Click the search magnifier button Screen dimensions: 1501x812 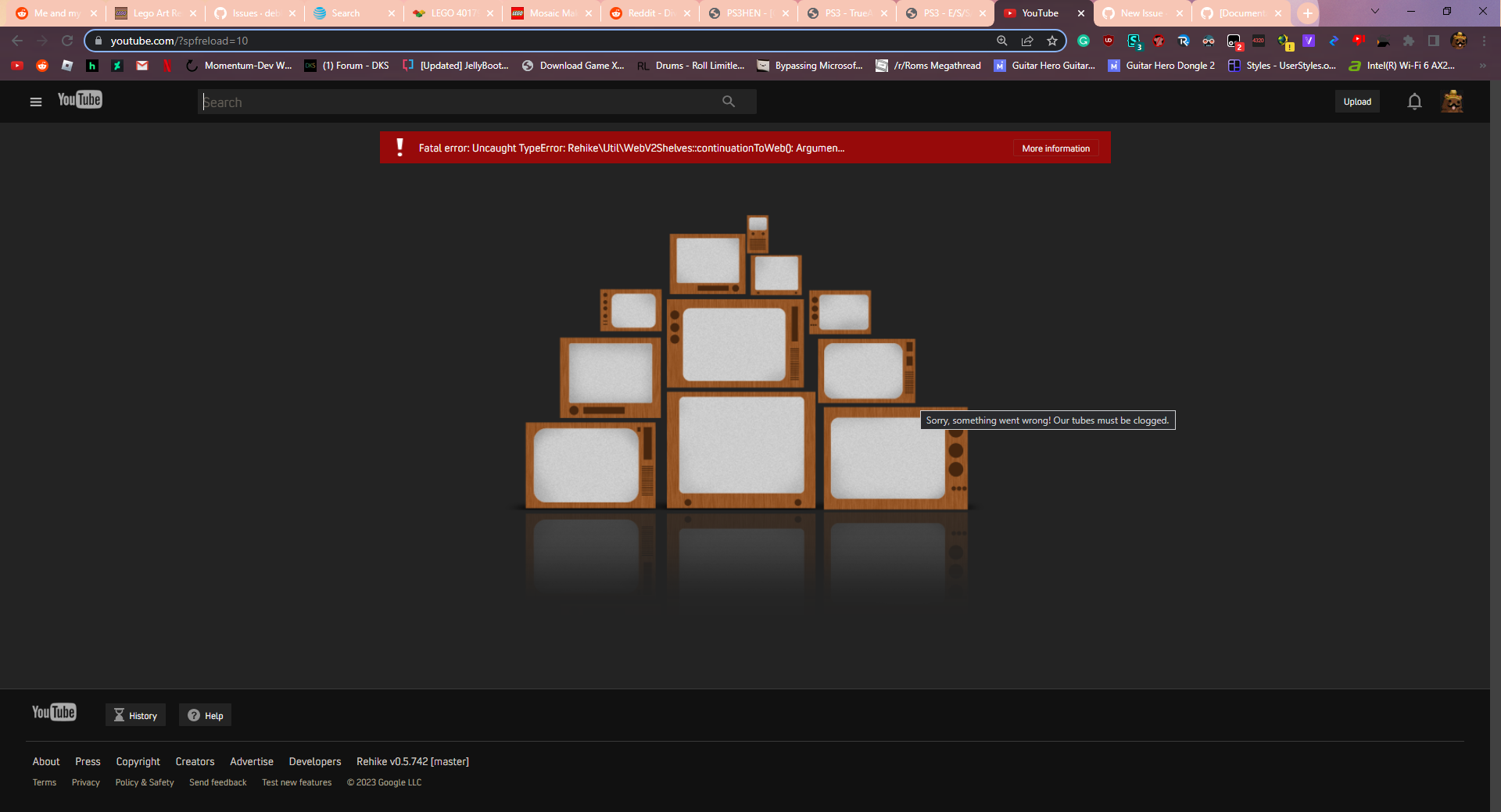pos(729,102)
